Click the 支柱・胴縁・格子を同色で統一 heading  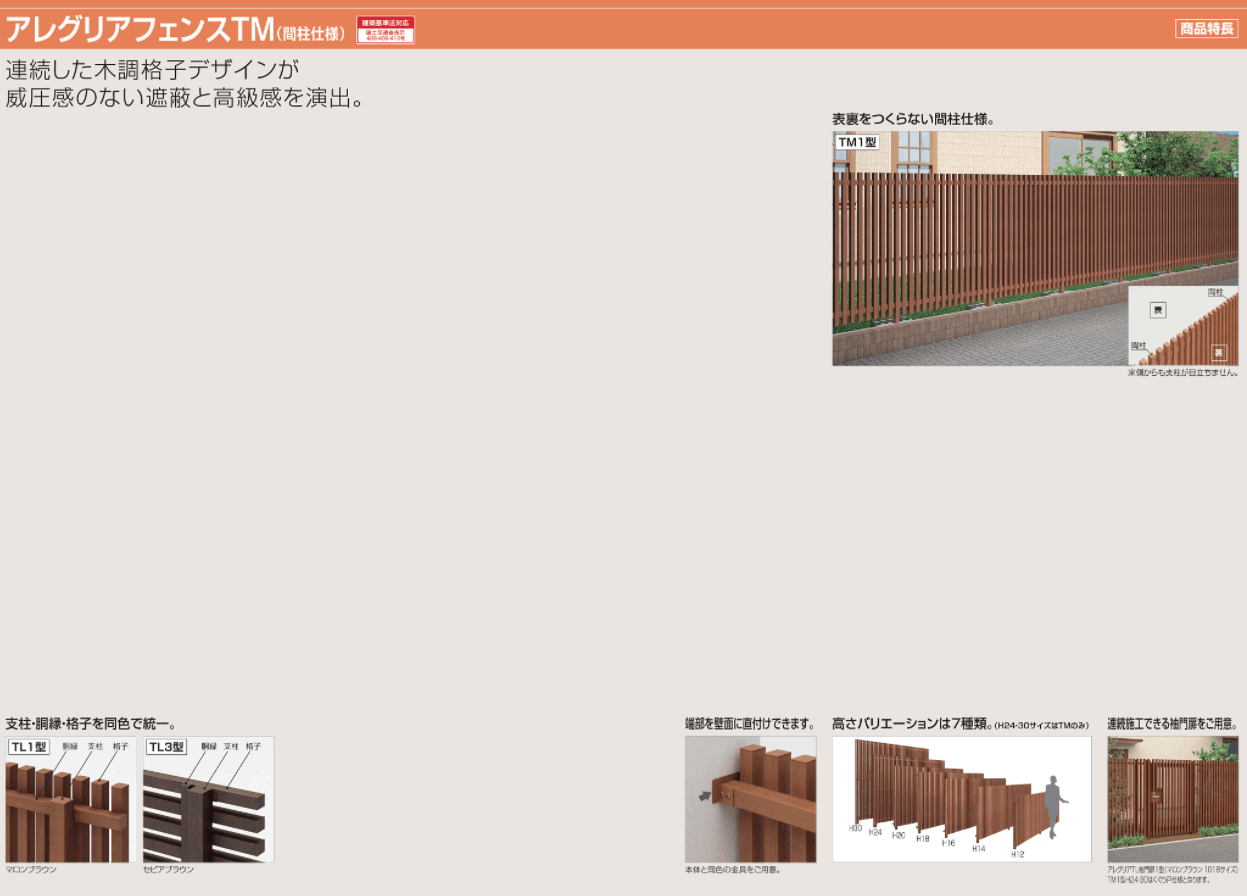coord(91,724)
